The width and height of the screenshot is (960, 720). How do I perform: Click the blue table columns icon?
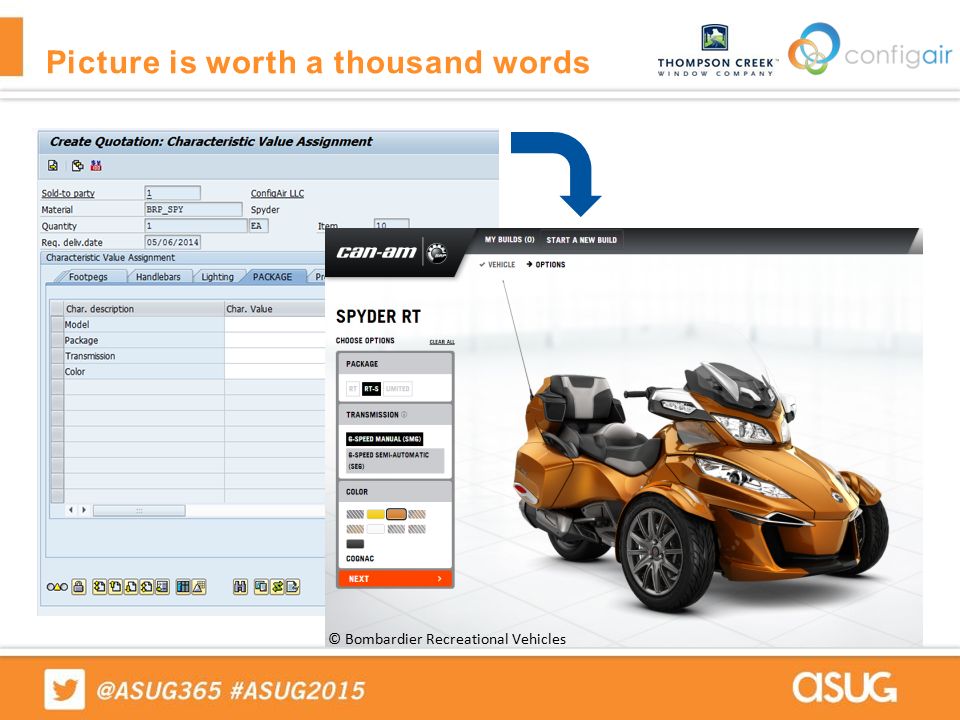click(x=182, y=587)
